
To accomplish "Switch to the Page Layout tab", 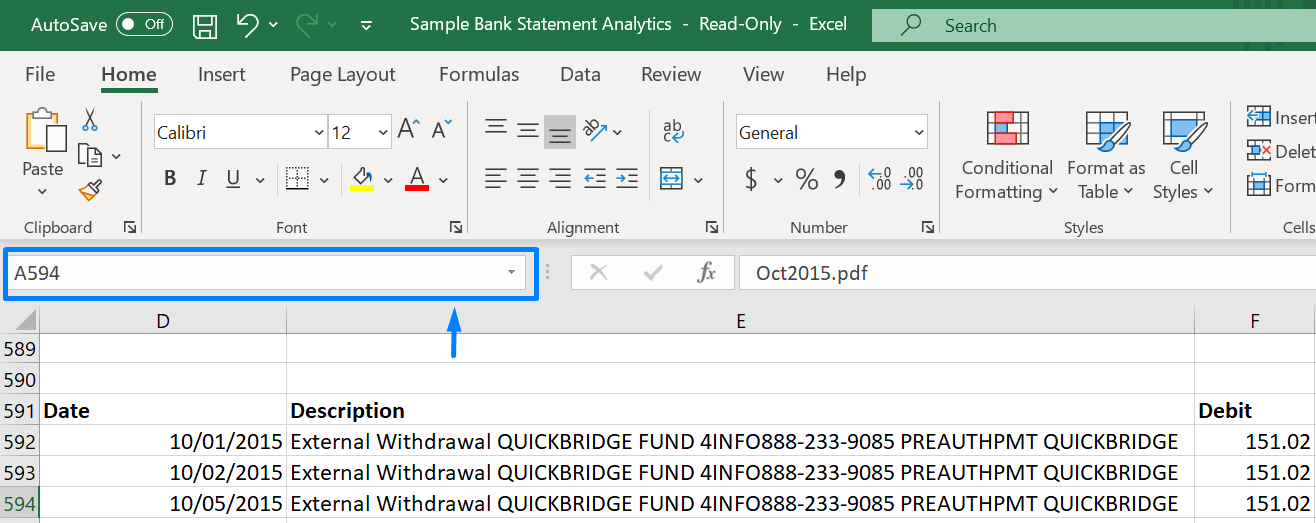I will (343, 74).
